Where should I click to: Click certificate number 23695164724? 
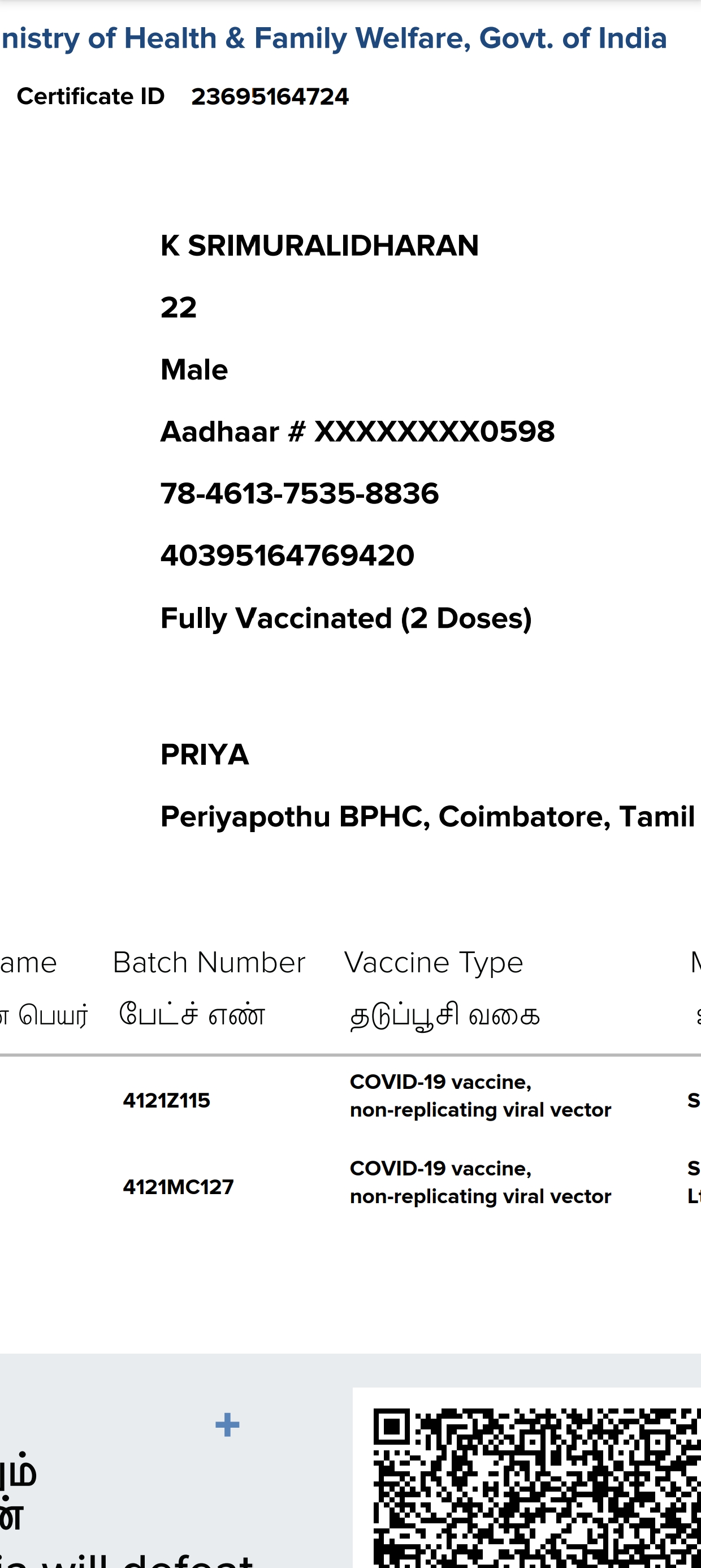(270, 97)
